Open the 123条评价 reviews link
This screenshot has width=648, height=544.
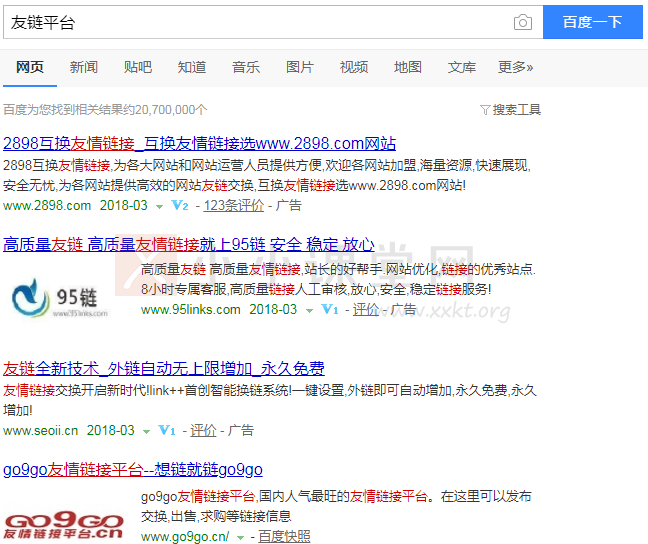[234, 205]
